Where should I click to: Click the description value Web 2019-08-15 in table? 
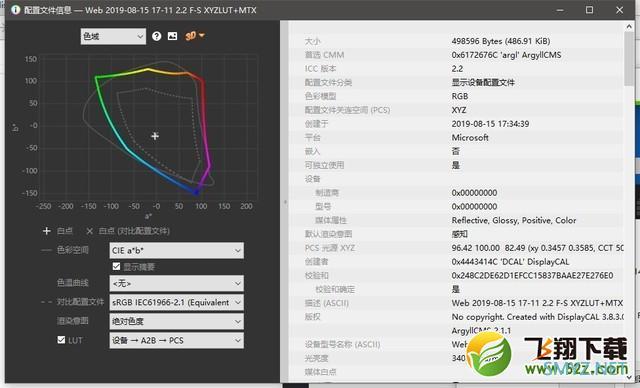[x=537, y=303]
